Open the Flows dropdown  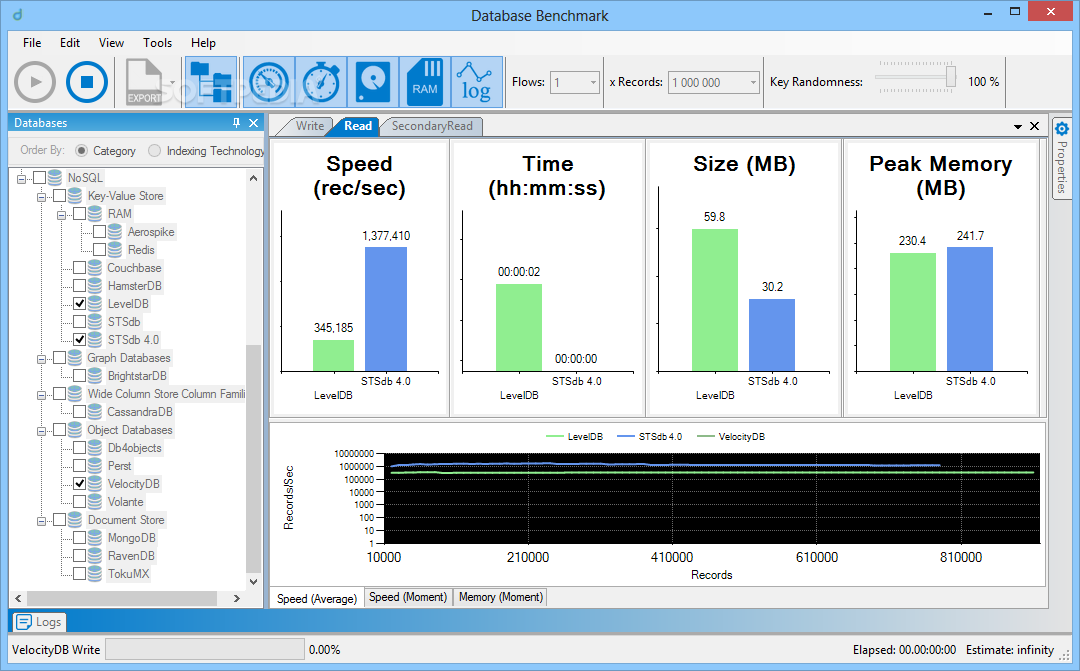(593, 83)
